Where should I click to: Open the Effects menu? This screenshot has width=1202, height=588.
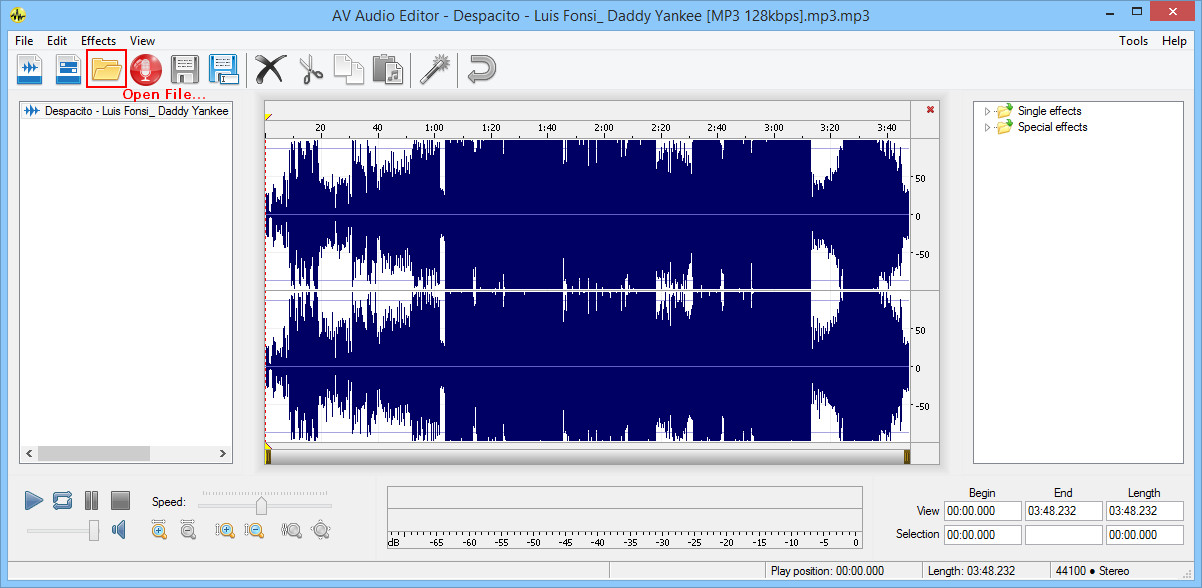pos(98,40)
